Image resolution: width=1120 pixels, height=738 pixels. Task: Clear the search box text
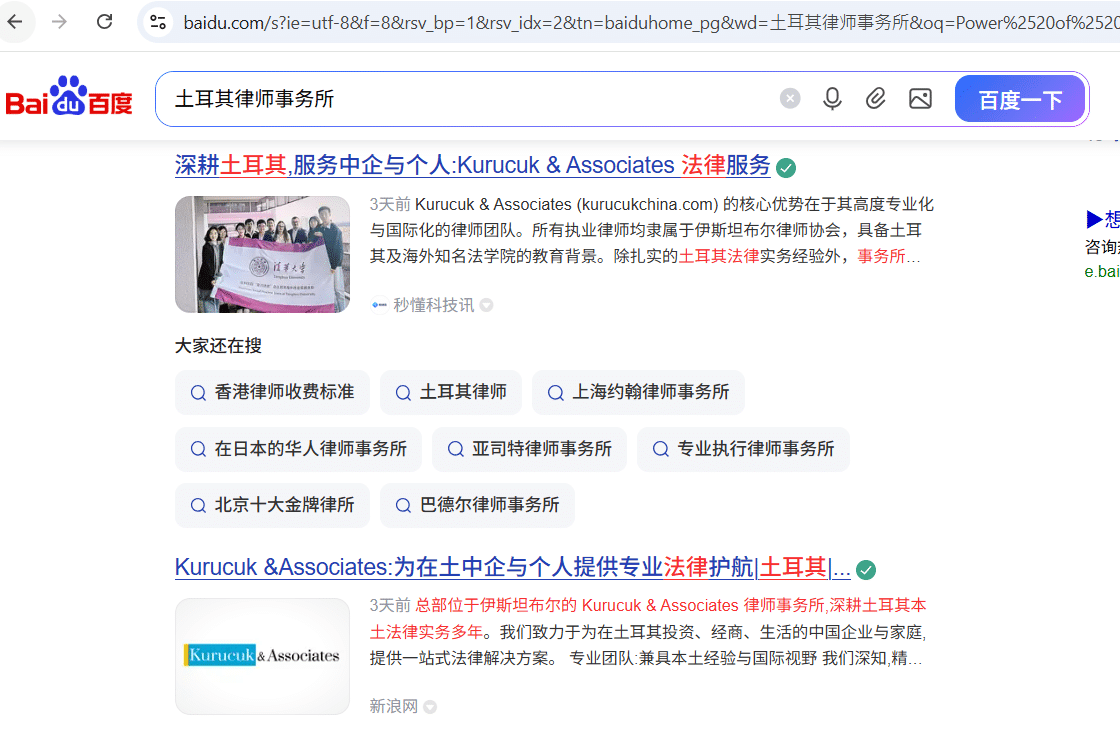(790, 98)
